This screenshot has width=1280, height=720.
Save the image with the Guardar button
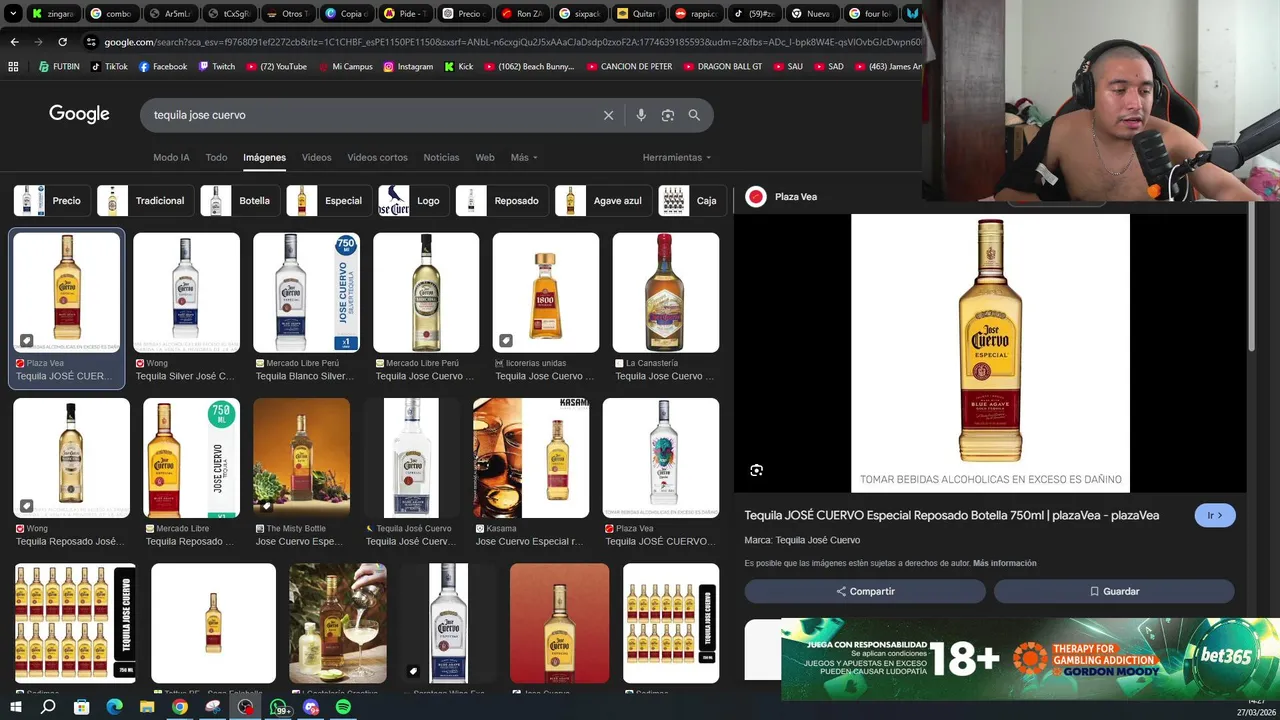tap(1114, 591)
